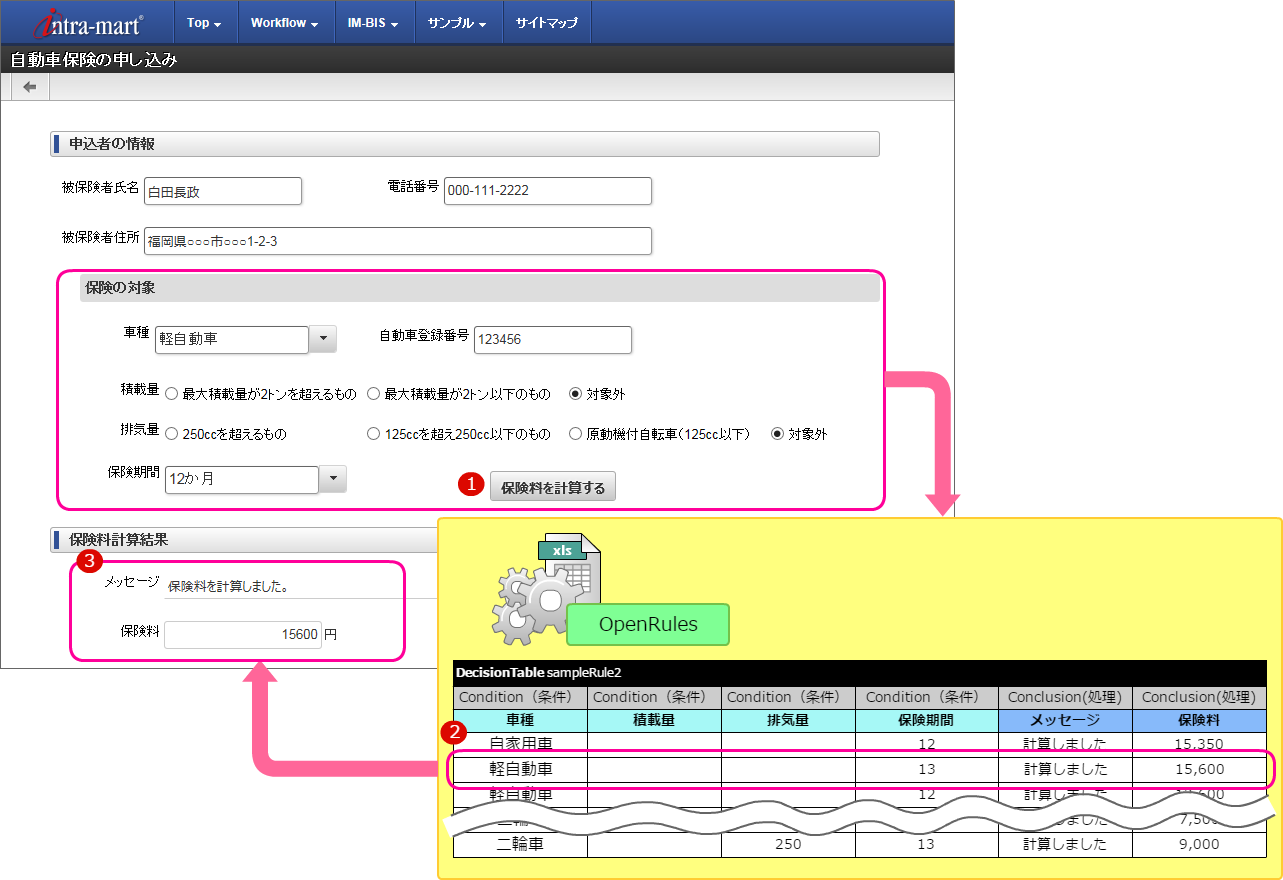Click the 被保険者氏名 text field
This screenshot has height=880, width=1283.
222,191
